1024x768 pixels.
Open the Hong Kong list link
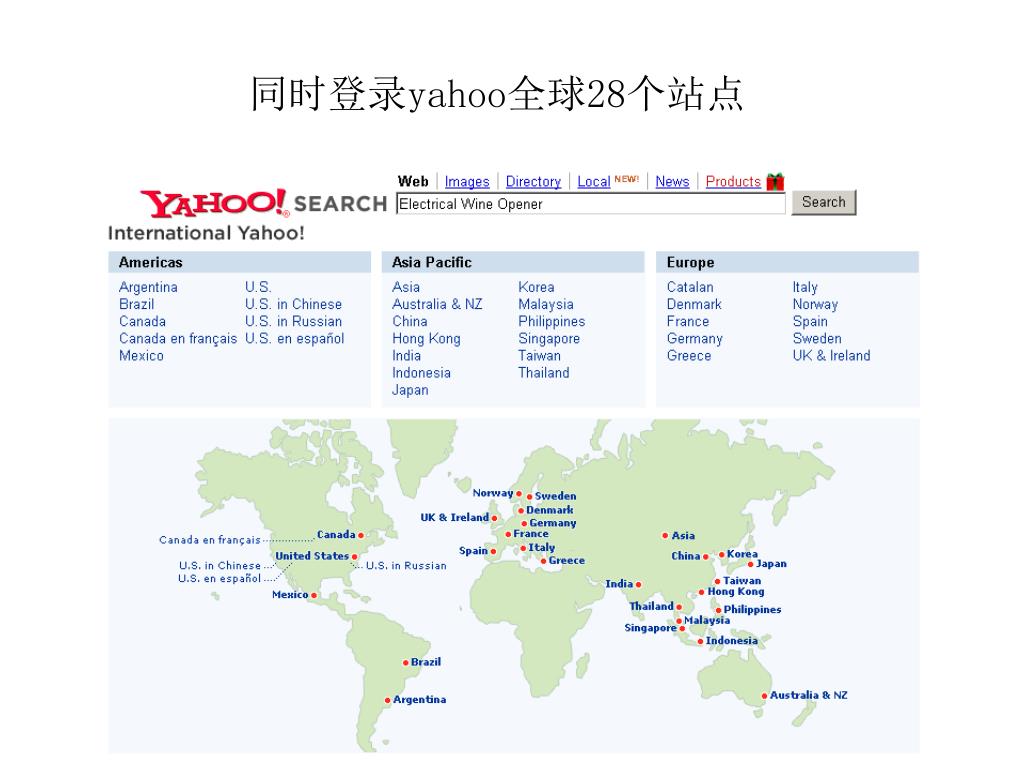[x=426, y=338]
